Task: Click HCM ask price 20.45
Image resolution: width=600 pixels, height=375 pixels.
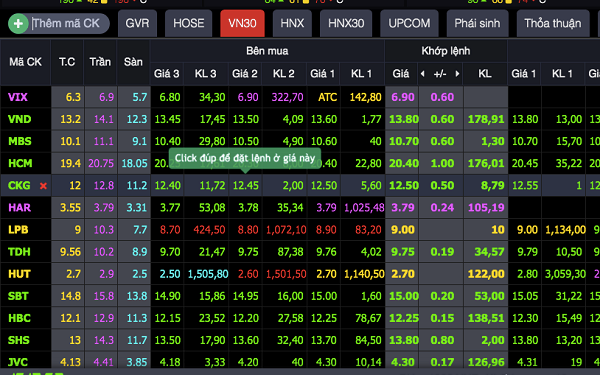Action: coord(525,163)
